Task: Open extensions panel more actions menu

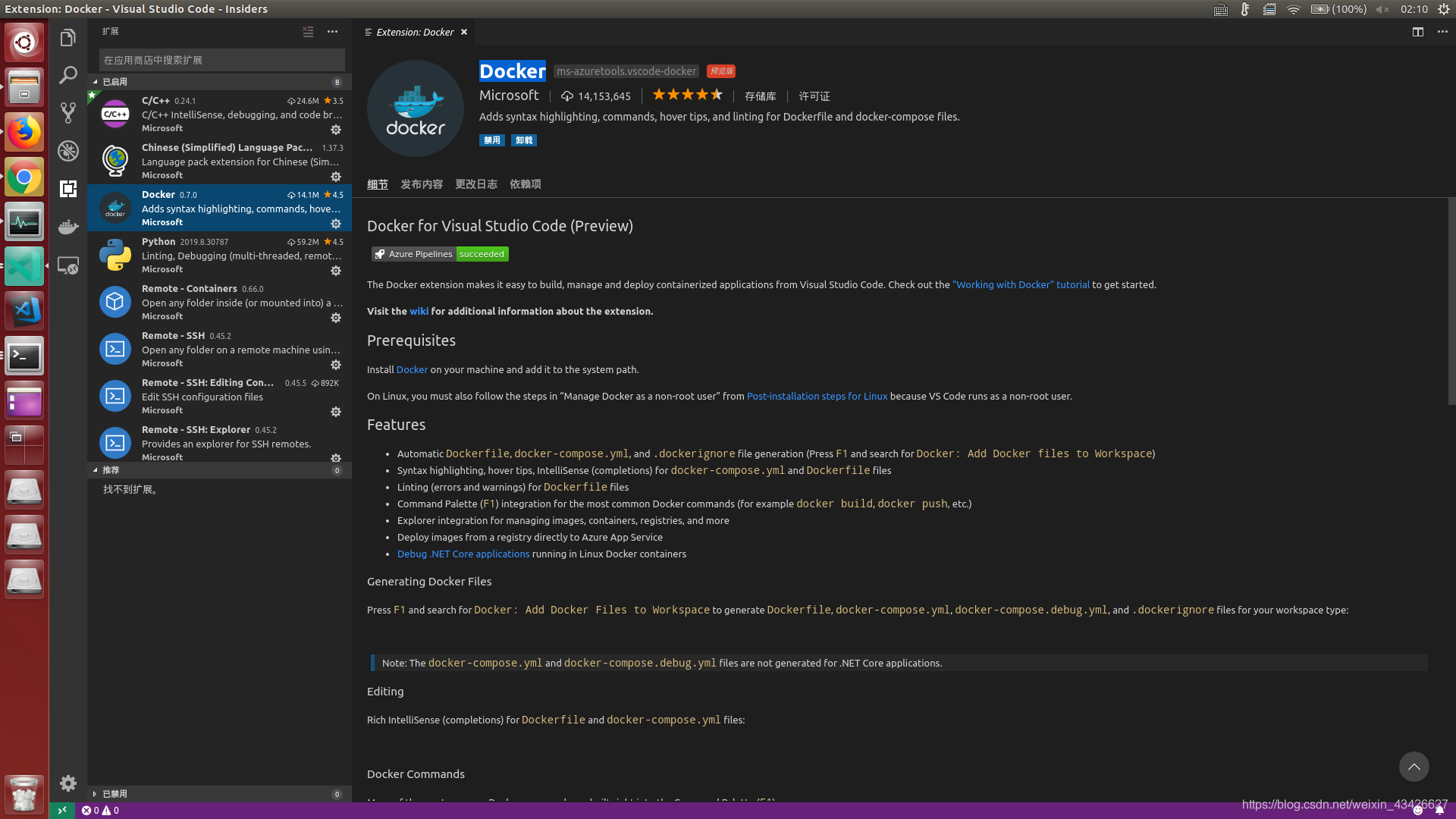Action: click(x=332, y=32)
